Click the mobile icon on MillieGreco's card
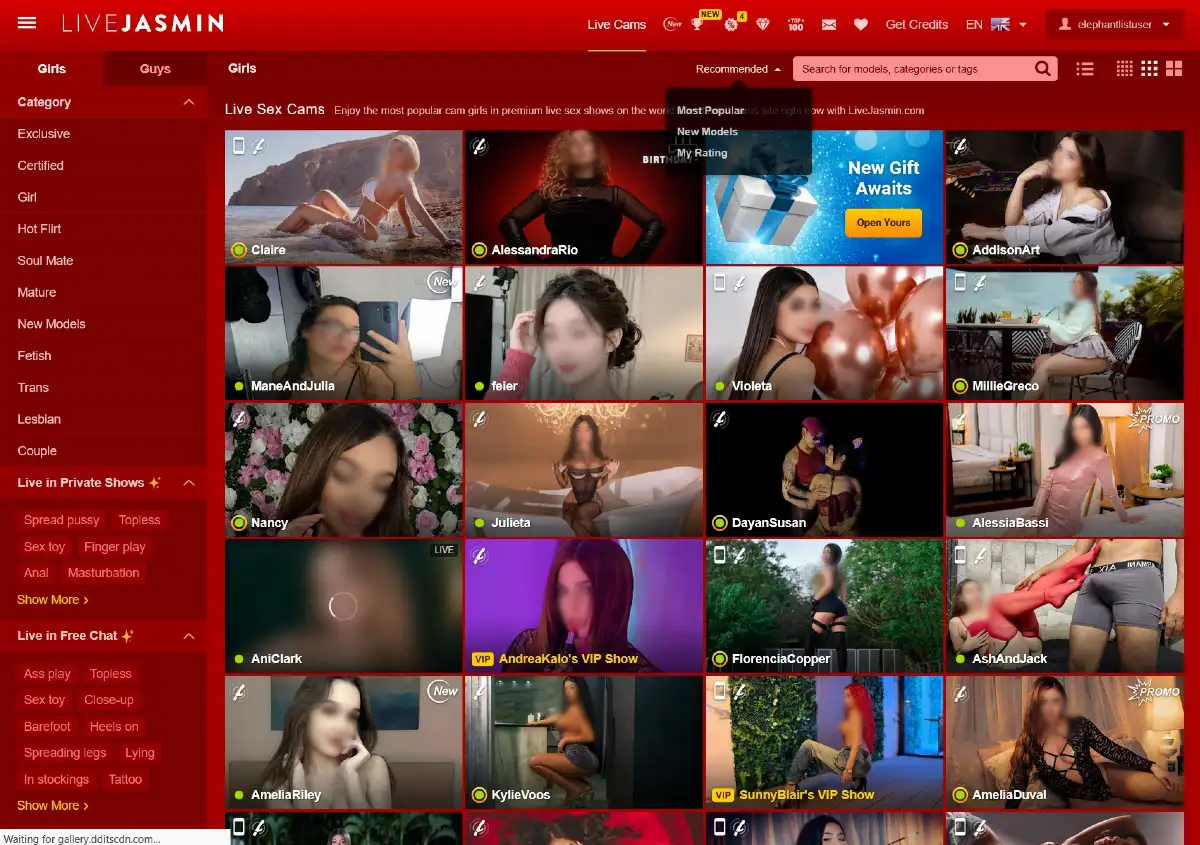 960,283
